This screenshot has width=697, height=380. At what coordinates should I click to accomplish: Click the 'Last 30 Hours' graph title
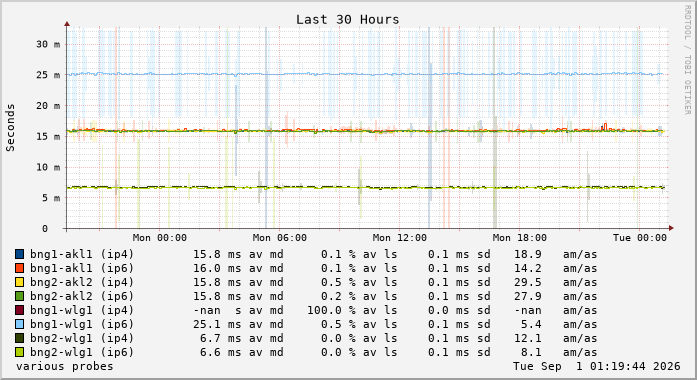coord(348,20)
